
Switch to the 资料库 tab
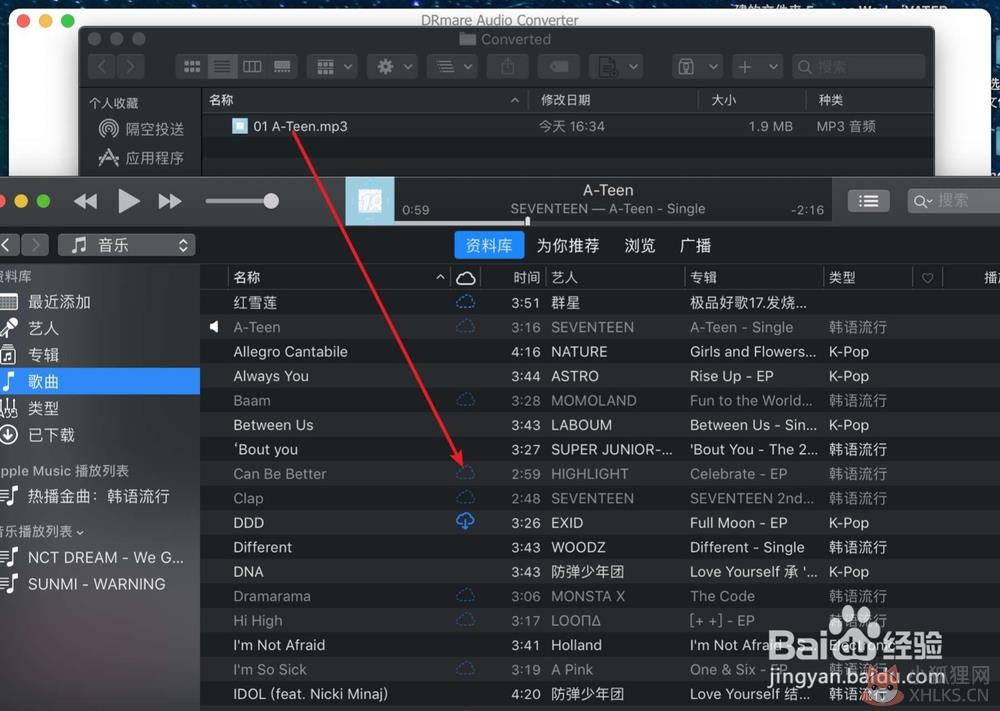tap(489, 246)
